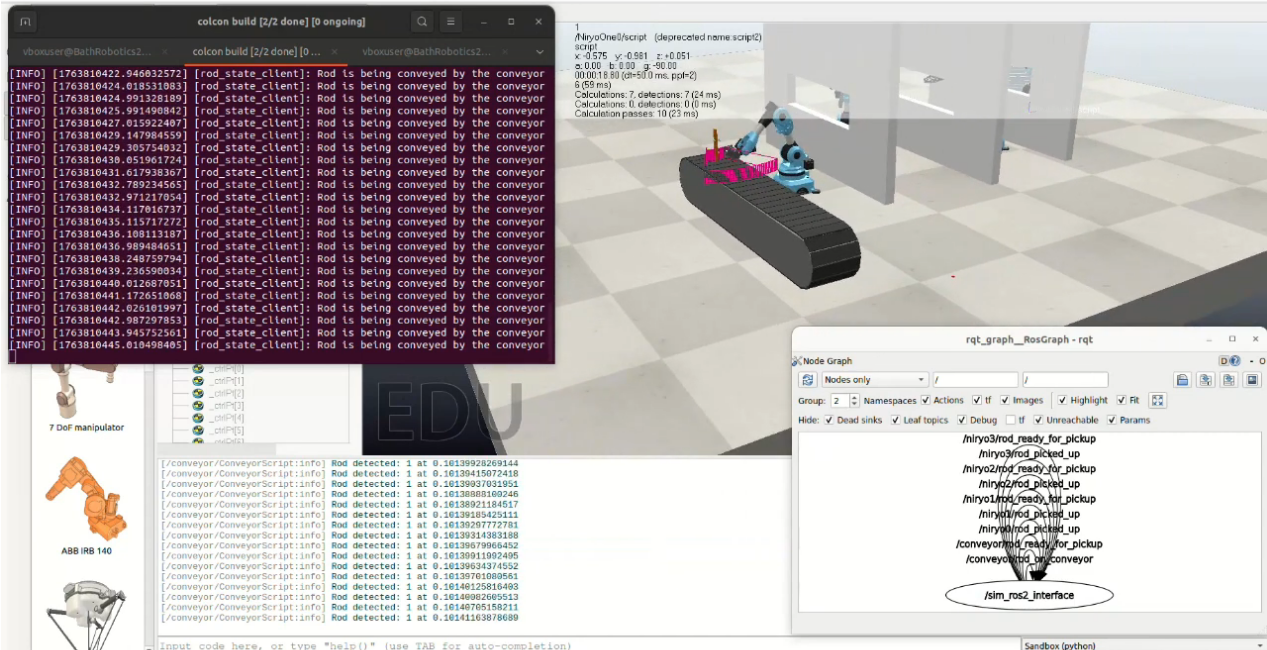The height and width of the screenshot is (650, 1267).
Task: Click the Group depth spinner arrows
Action: point(855,400)
